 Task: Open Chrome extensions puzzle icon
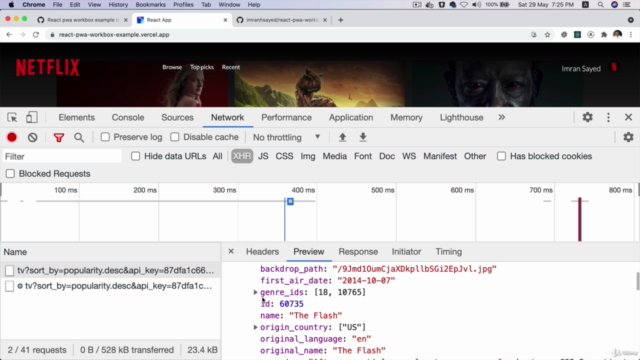pos(604,35)
